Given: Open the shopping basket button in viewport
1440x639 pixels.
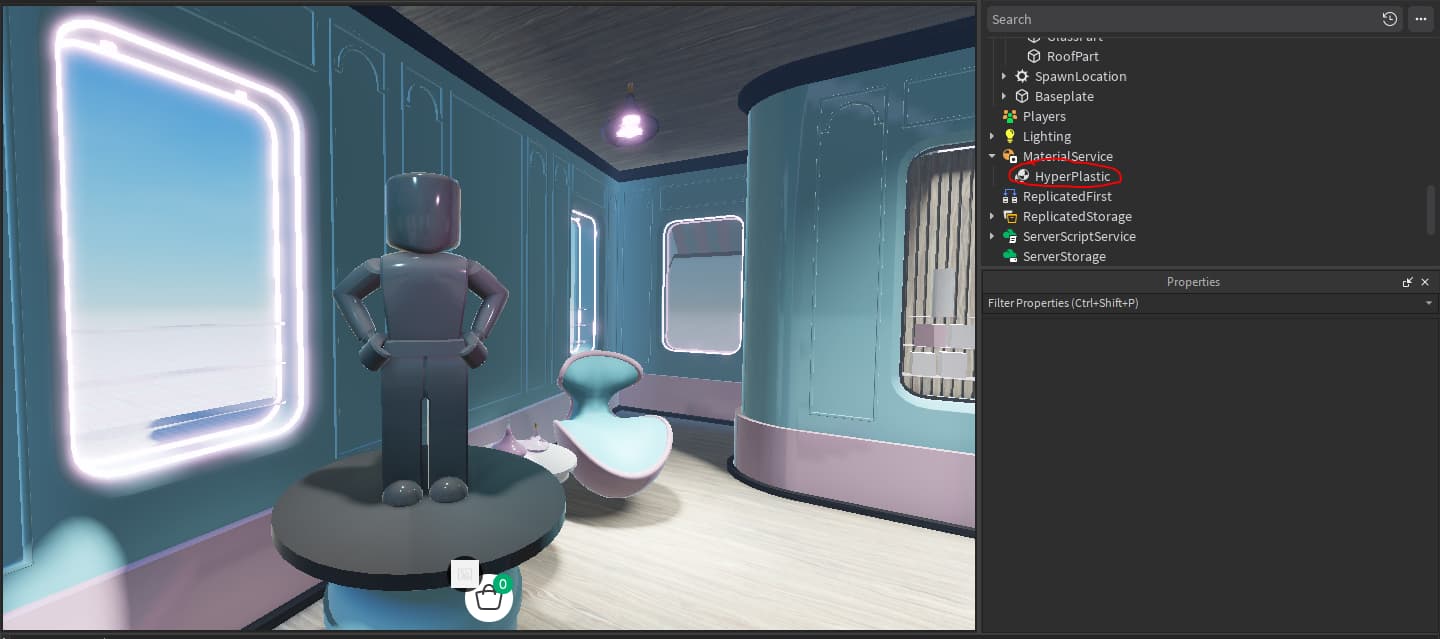Looking at the screenshot, I should click(489, 598).
